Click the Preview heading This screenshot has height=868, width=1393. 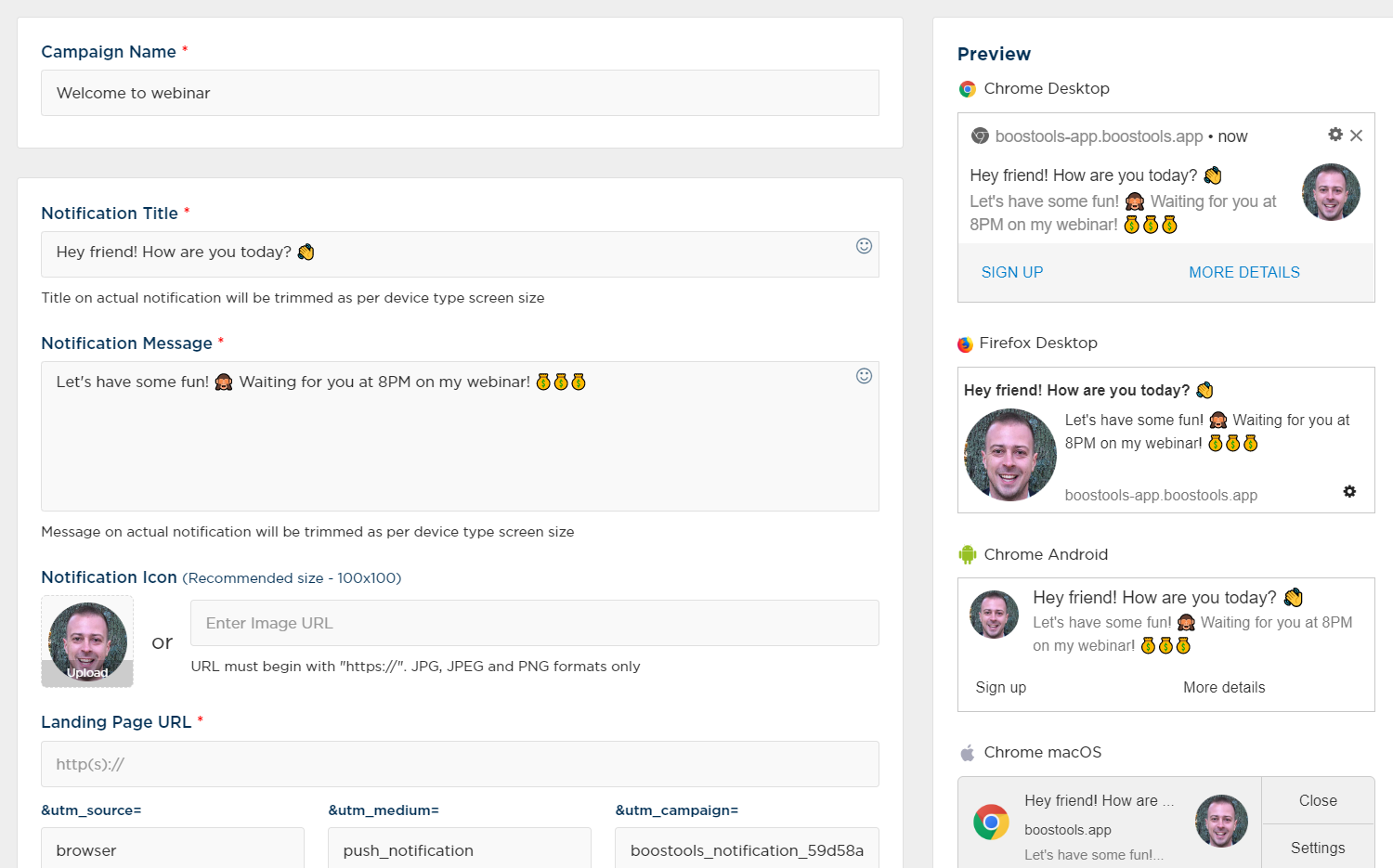point(994,54)
